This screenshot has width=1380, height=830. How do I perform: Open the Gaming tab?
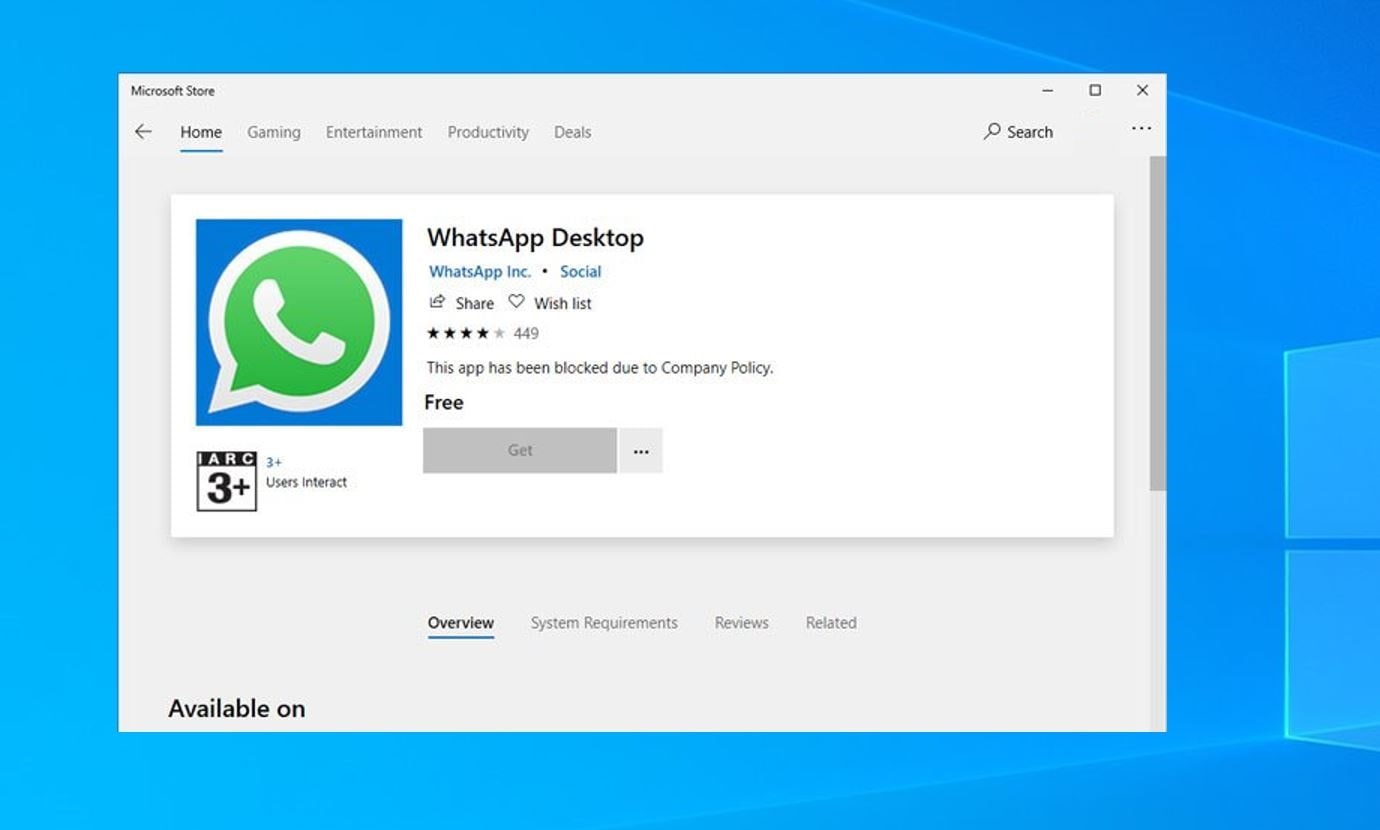pyautogui.click(x=274, y=132)
